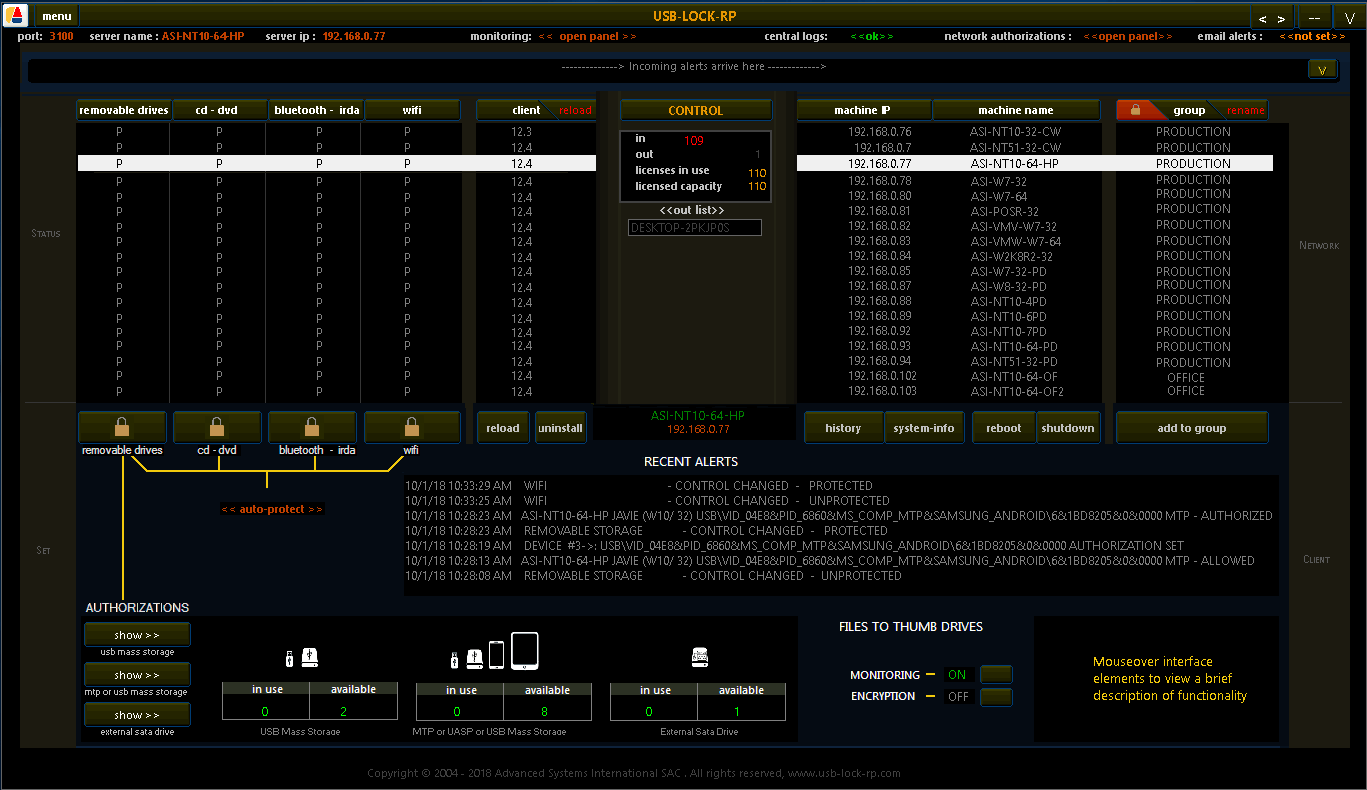Viewport: 1367px width, 790px height.
Task: Click the auto-protect link
Action: pyautogui.click(x=272, y=509)
